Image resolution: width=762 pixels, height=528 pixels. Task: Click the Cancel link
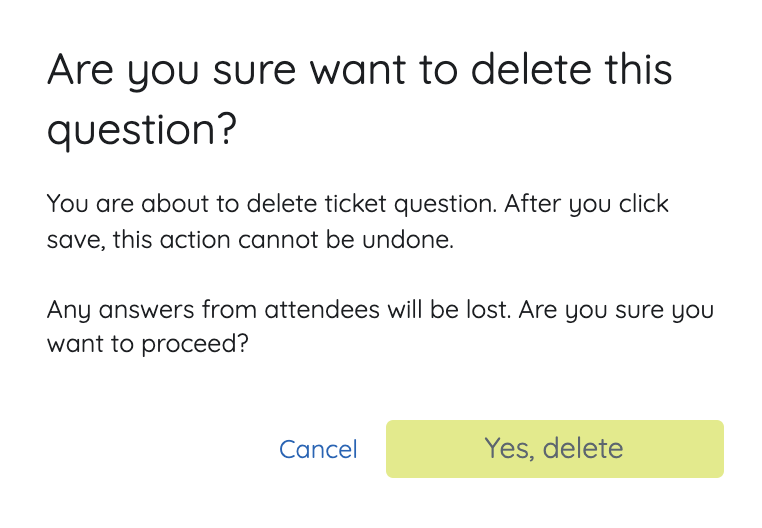(x=318, y=450)
